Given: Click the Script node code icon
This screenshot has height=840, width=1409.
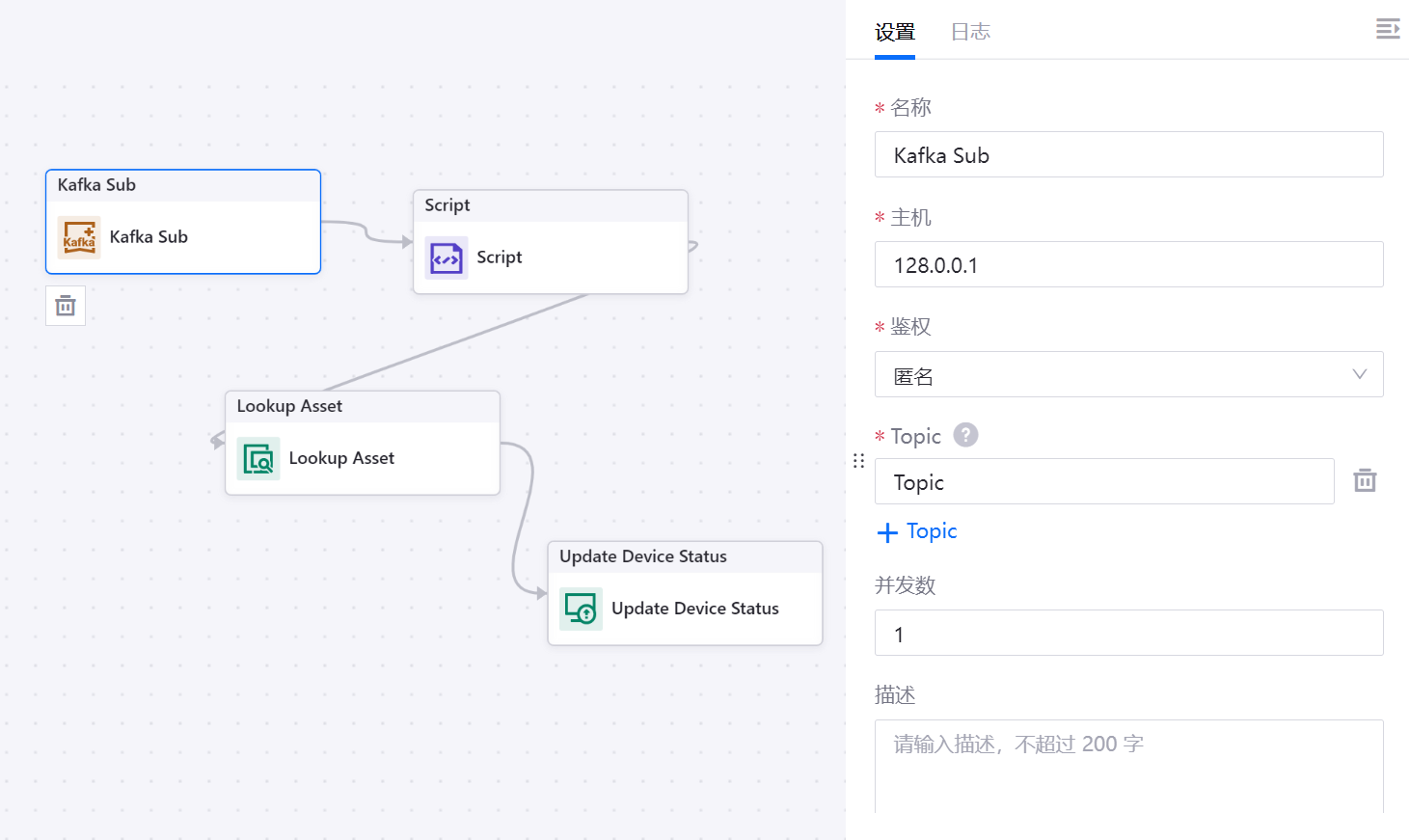Looking at the screenshot, I should 447,257.
